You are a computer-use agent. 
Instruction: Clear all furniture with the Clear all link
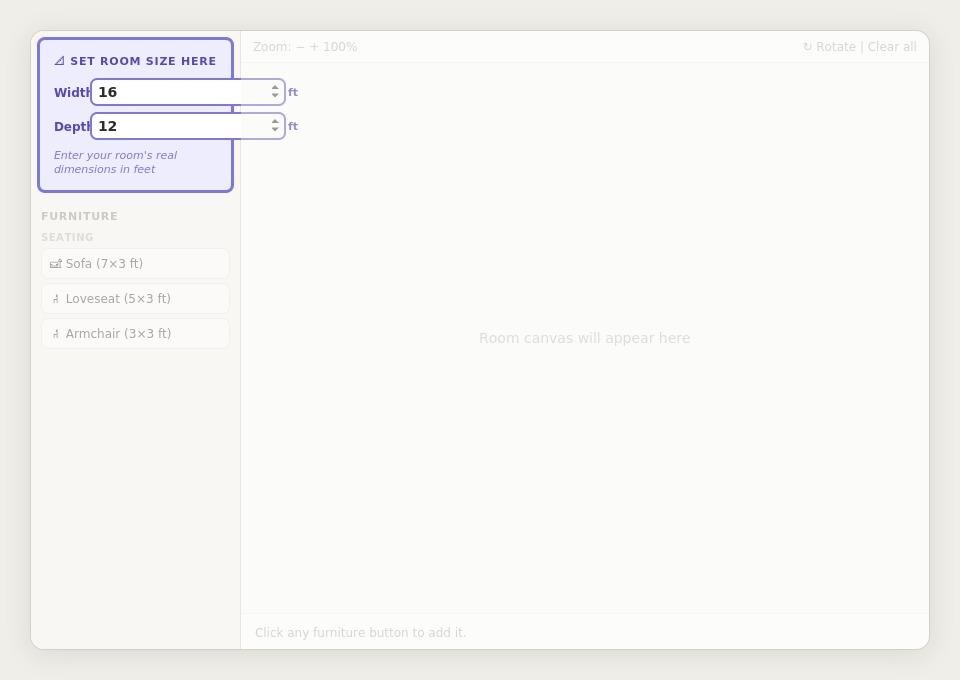pyautogui.click(x=892, y=47)
